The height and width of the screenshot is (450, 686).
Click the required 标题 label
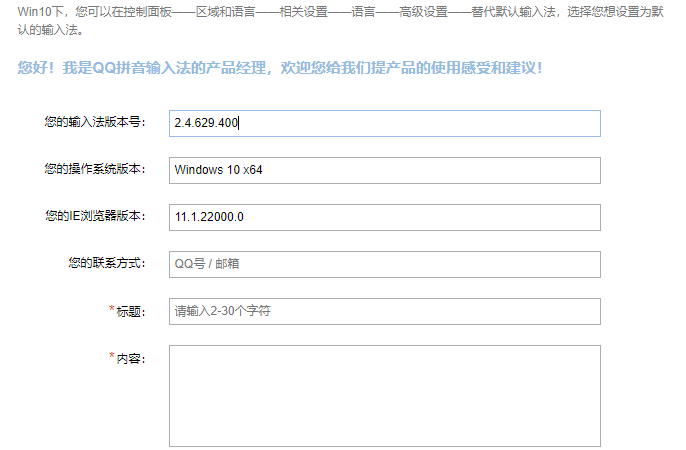[127, 311]
